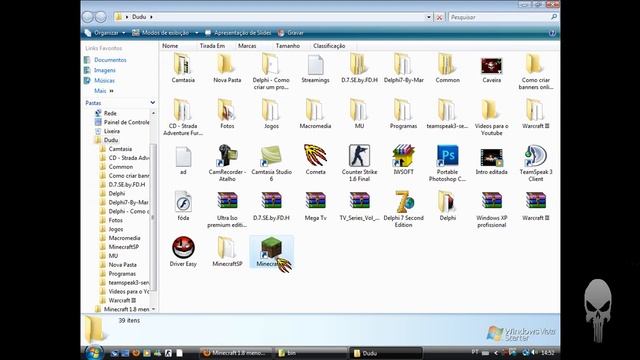Launch the Cometa icon
The height and width of the screenshot is (360, 640).
click(x=315, y=156)
